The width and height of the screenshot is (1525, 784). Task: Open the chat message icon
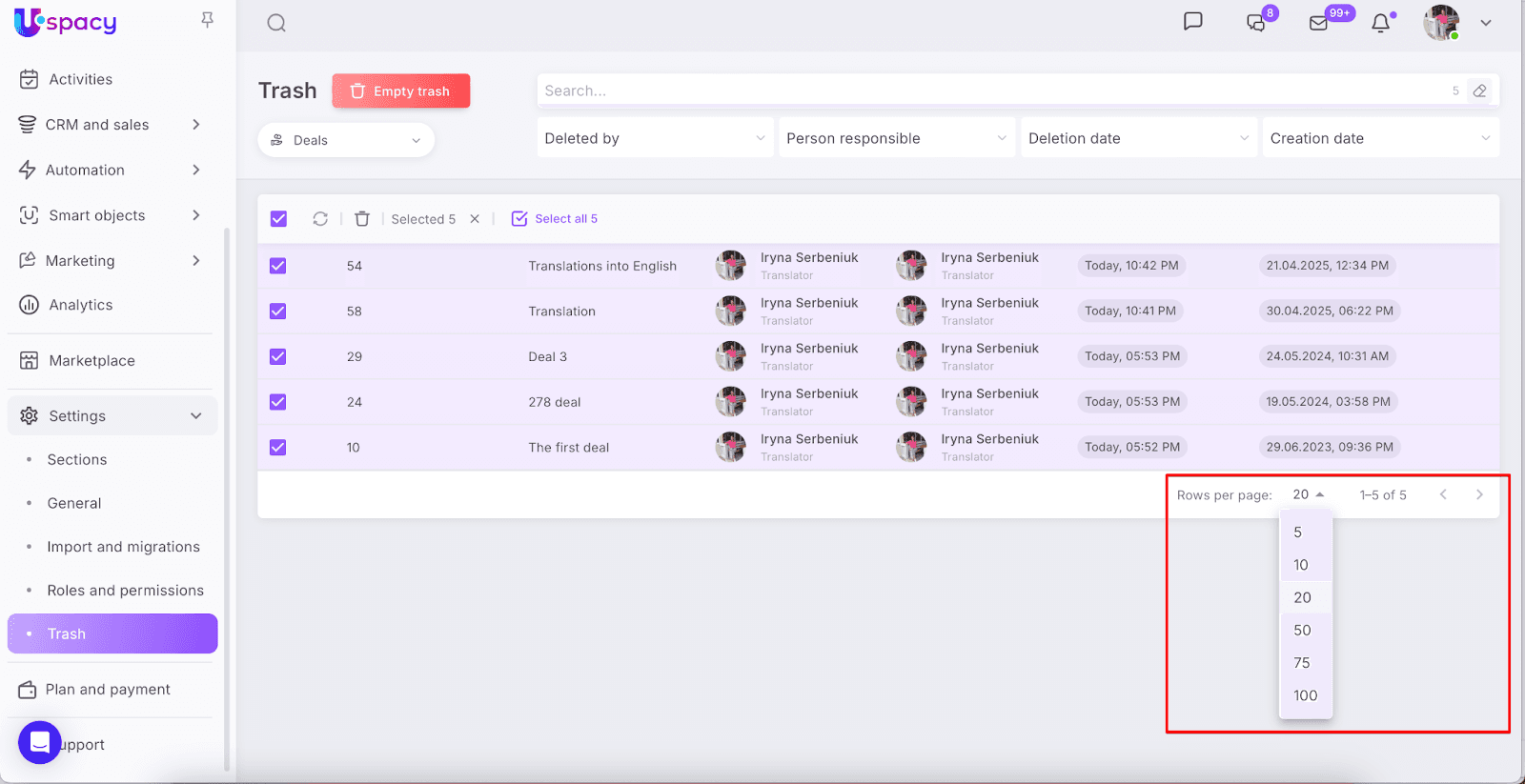pos(1192,22)
